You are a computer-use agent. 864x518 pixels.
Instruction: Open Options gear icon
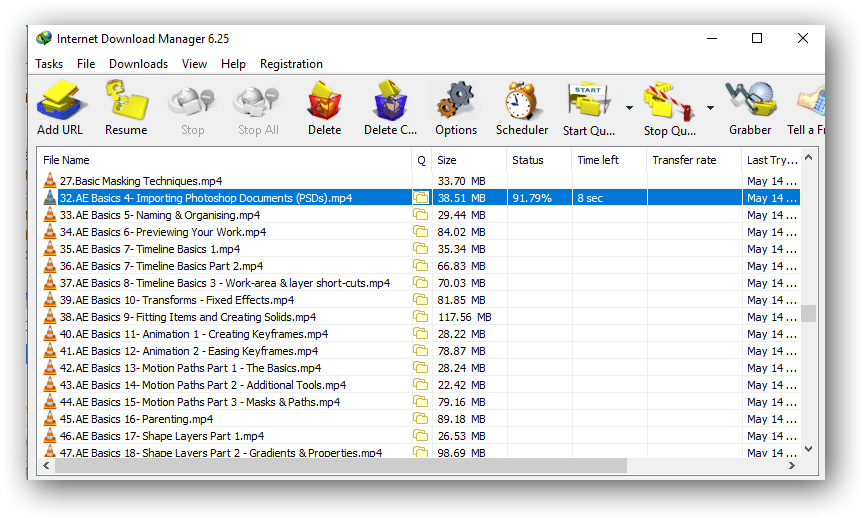coord(456,100)
